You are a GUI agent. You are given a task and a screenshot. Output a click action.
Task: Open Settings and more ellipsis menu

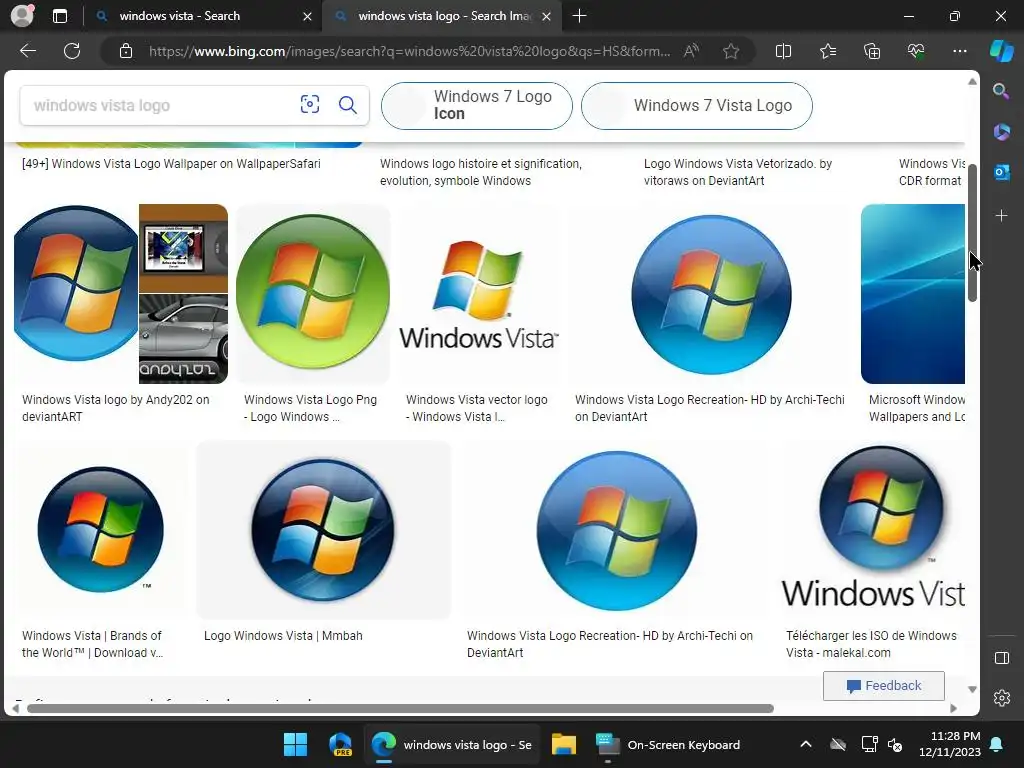tap(959, 51)
